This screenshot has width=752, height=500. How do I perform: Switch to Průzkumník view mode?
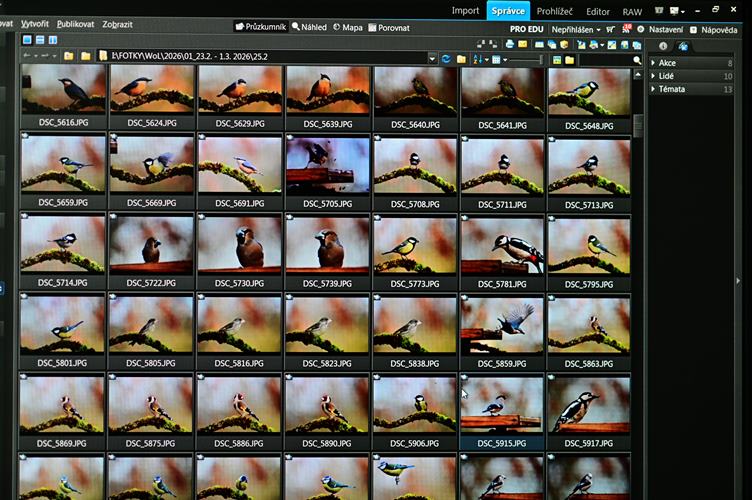tap(260, 28)
